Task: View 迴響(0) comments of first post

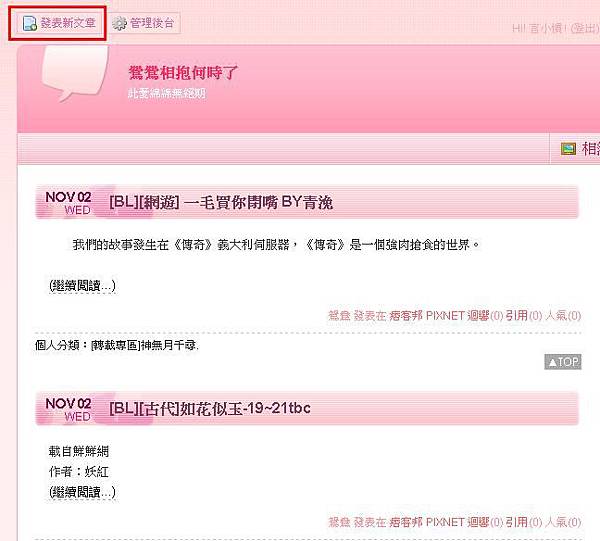Action: click(x=485, y=316)
